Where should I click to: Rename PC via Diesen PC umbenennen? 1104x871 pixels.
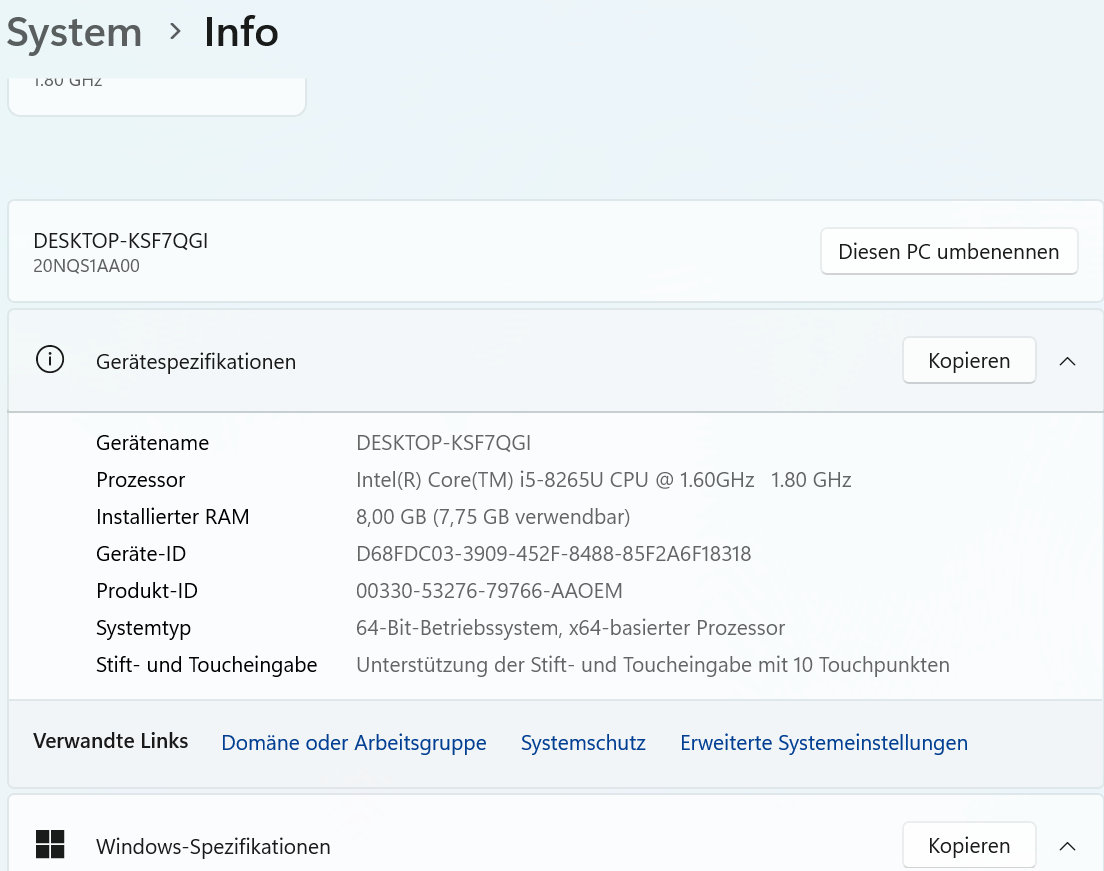(x=948, y=251)
